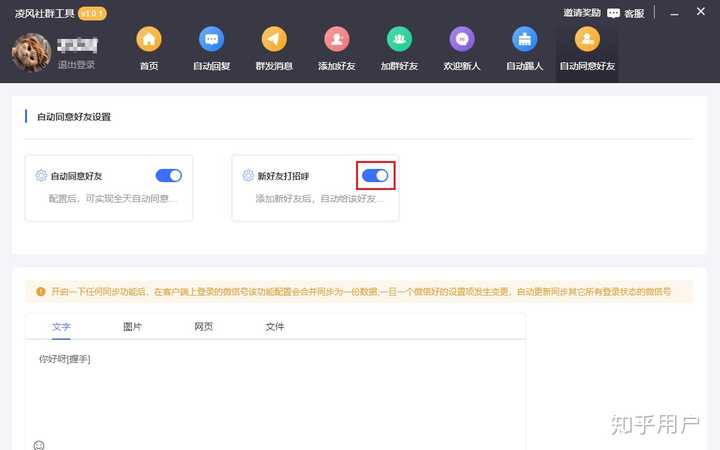This screenshot has height=450, width=720.
Task: Open the 自动踢人 auto-kick icon
Action: point(524,39)
